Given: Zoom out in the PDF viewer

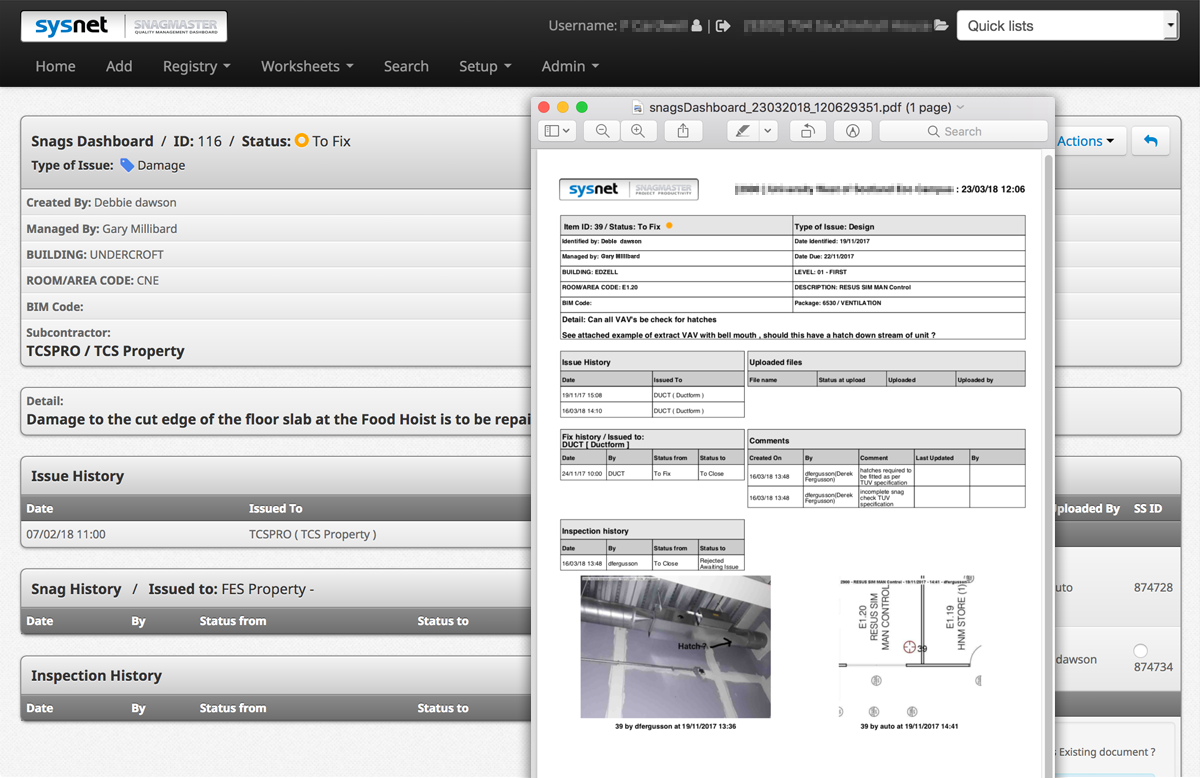Looking at the screenshot, I should 602,131.
